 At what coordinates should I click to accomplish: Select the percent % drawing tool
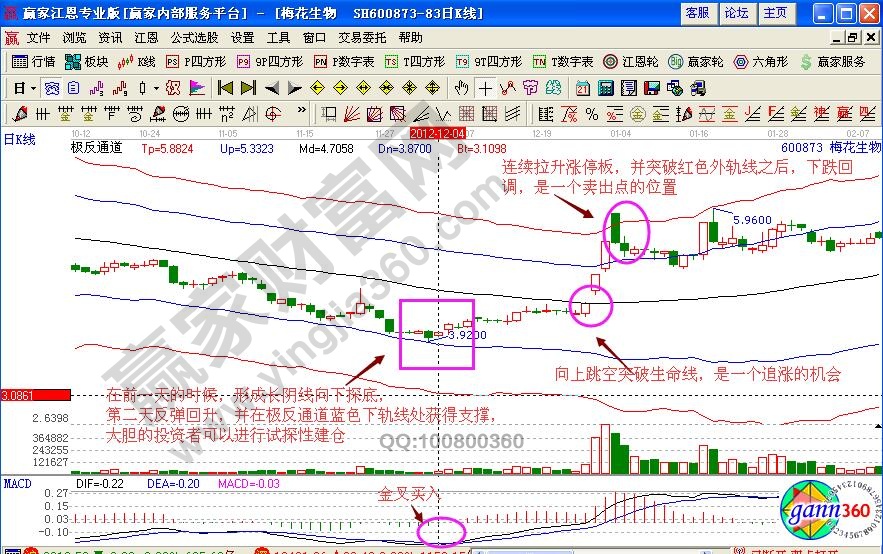point(592,114)
